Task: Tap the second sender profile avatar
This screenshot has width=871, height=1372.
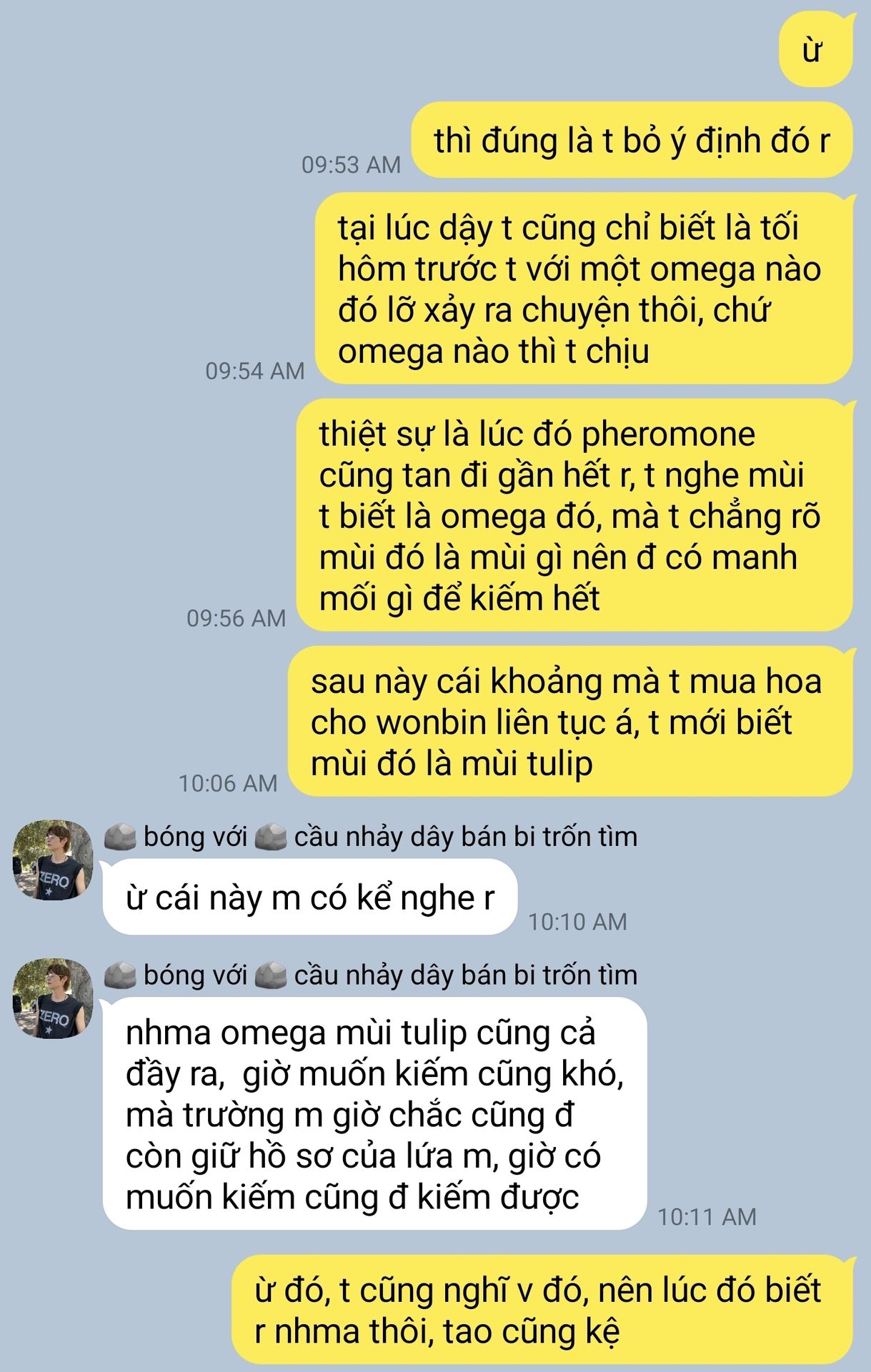Action: 53,998
